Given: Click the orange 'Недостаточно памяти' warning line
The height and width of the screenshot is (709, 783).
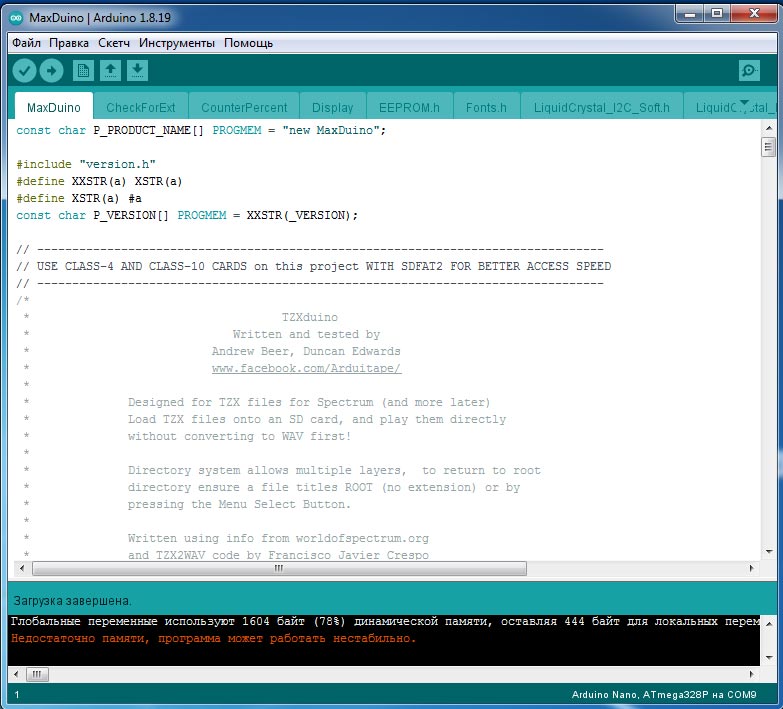Looking at the screenshot, I should tap(213, 639).
